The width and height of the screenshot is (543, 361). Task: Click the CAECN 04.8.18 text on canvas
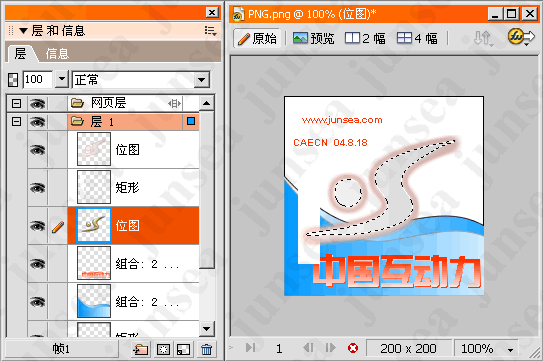330,142
